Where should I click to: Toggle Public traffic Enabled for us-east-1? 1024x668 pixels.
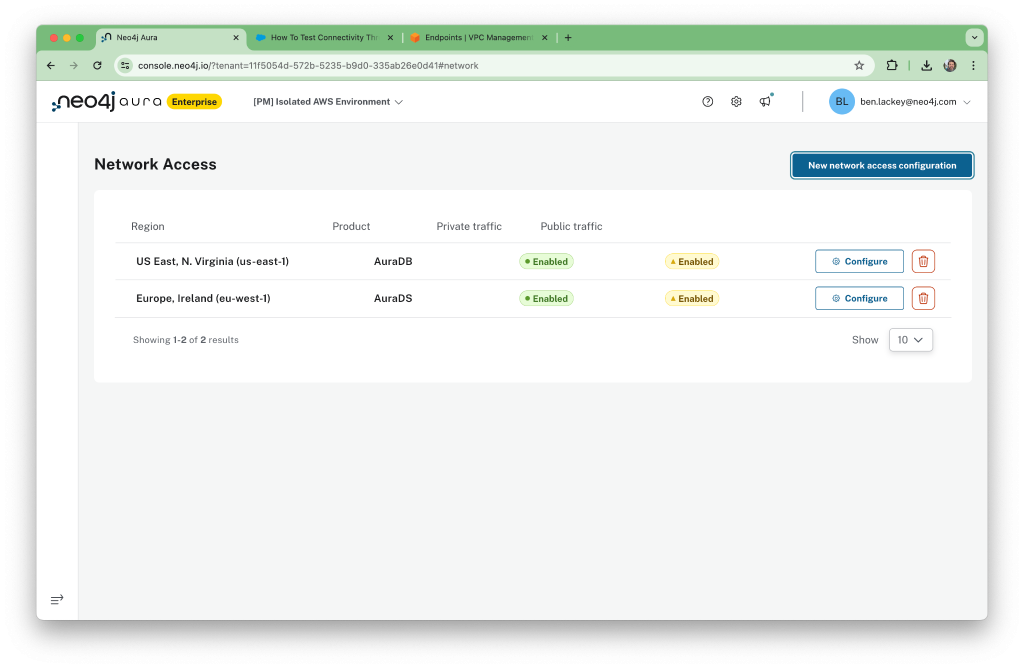point(691,261)
